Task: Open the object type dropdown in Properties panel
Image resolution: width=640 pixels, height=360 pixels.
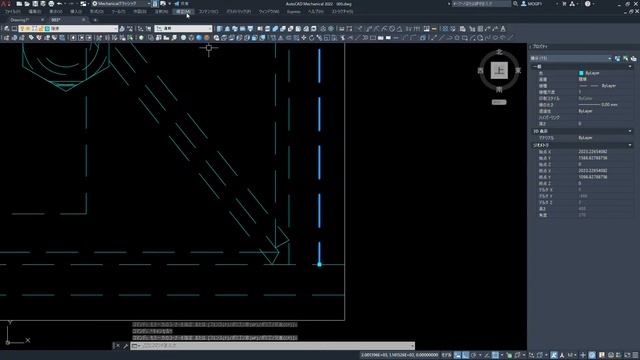Action: coord(571,58)
